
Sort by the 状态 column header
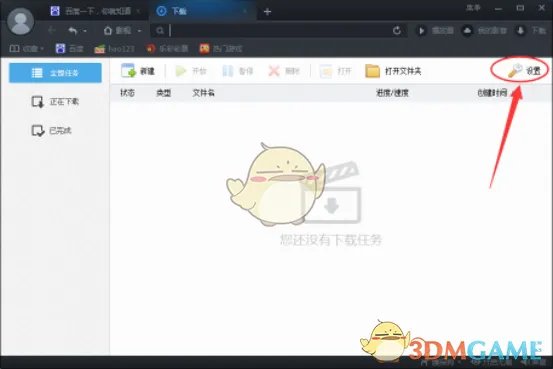127,93
